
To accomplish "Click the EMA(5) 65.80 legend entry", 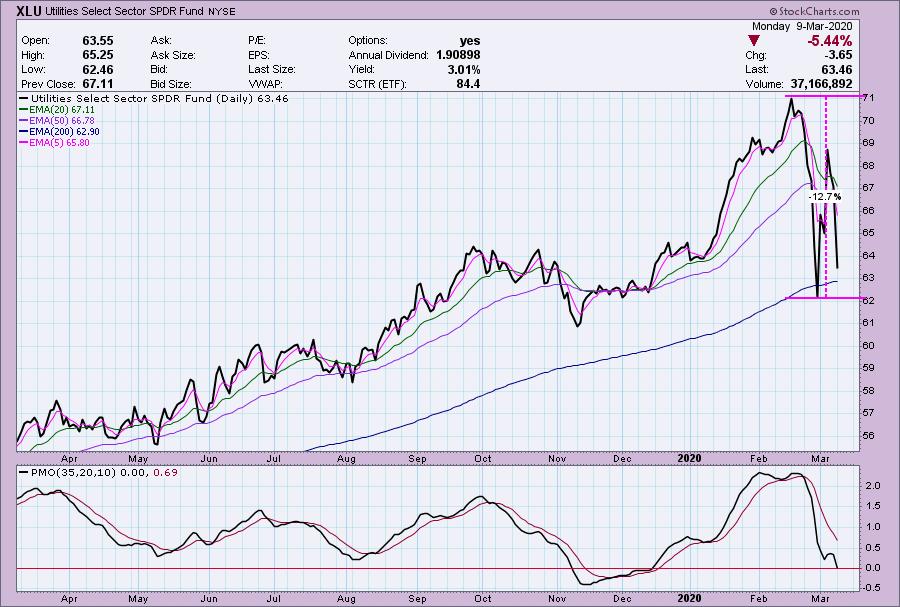I will 55,142.
